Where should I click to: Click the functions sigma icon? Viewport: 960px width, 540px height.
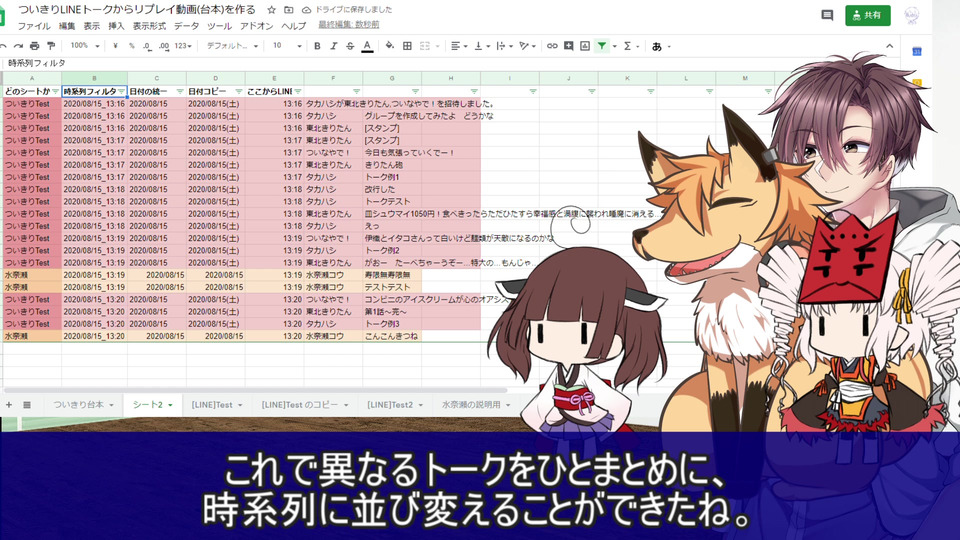click(x=628, y=46)
